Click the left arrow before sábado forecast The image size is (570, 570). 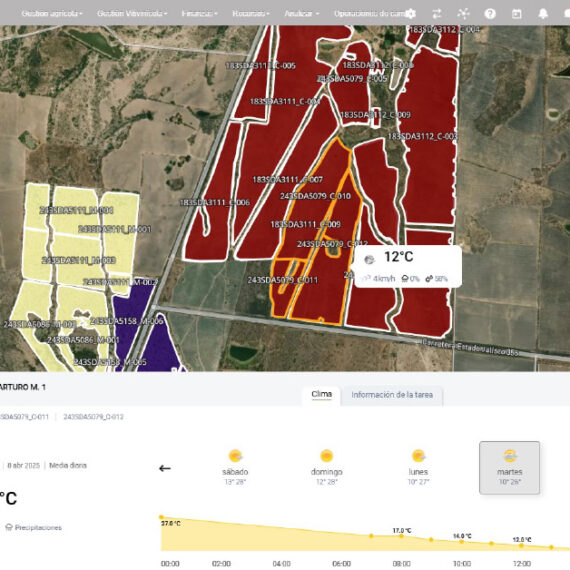165,468
